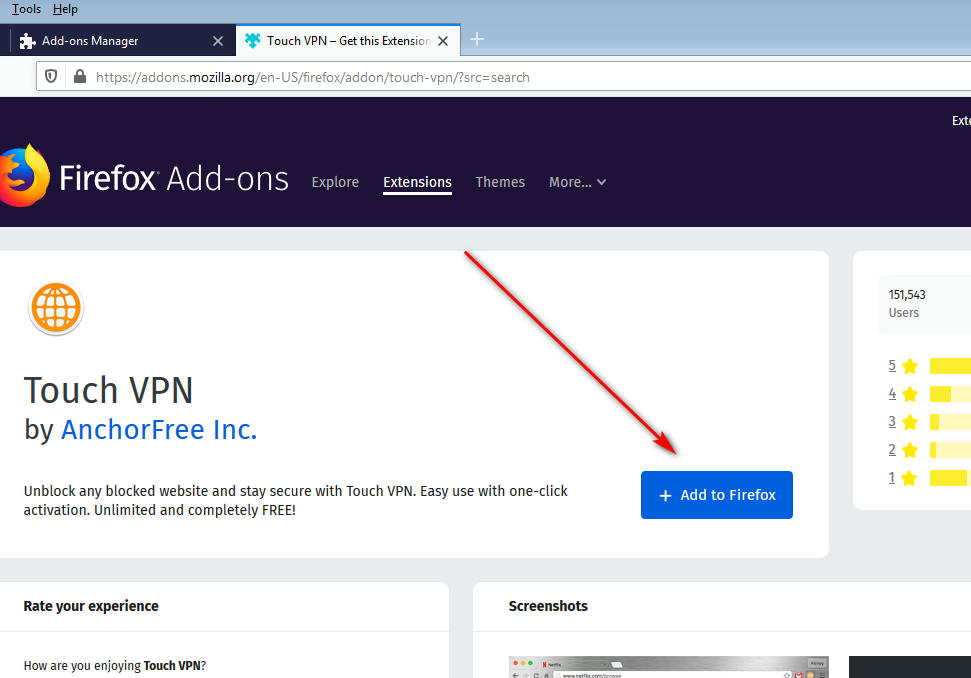Open the Tools menu
971x678 pixels.
(x=26, y=9)
